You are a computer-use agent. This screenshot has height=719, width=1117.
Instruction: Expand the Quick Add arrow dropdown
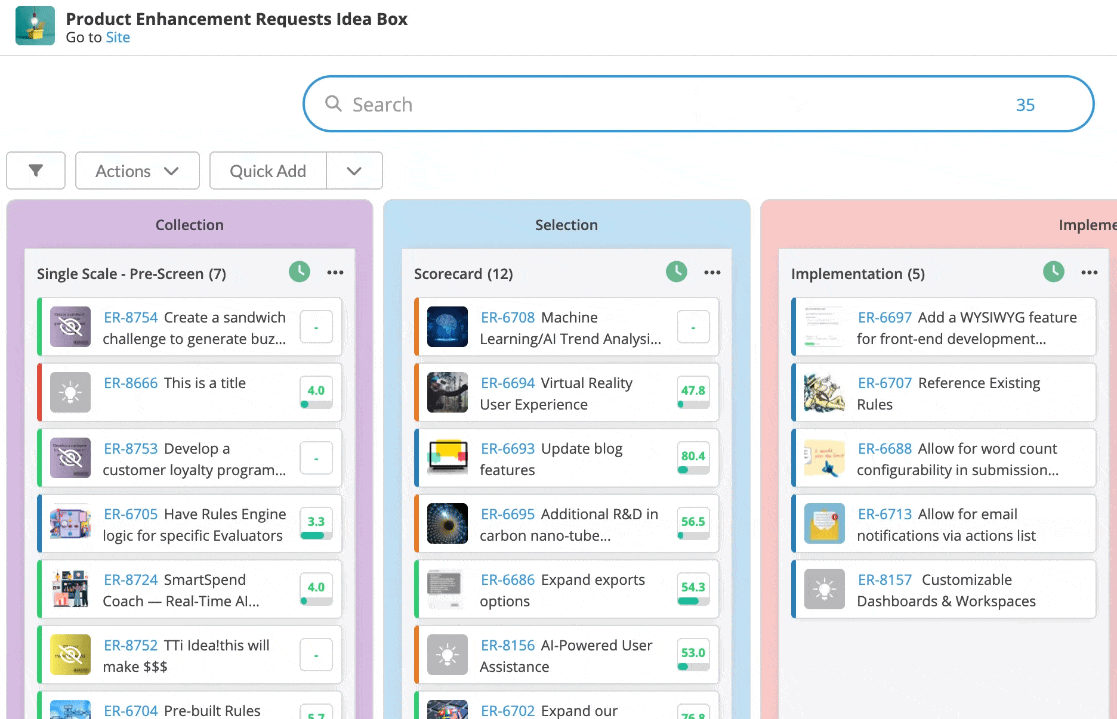[354, 170]
